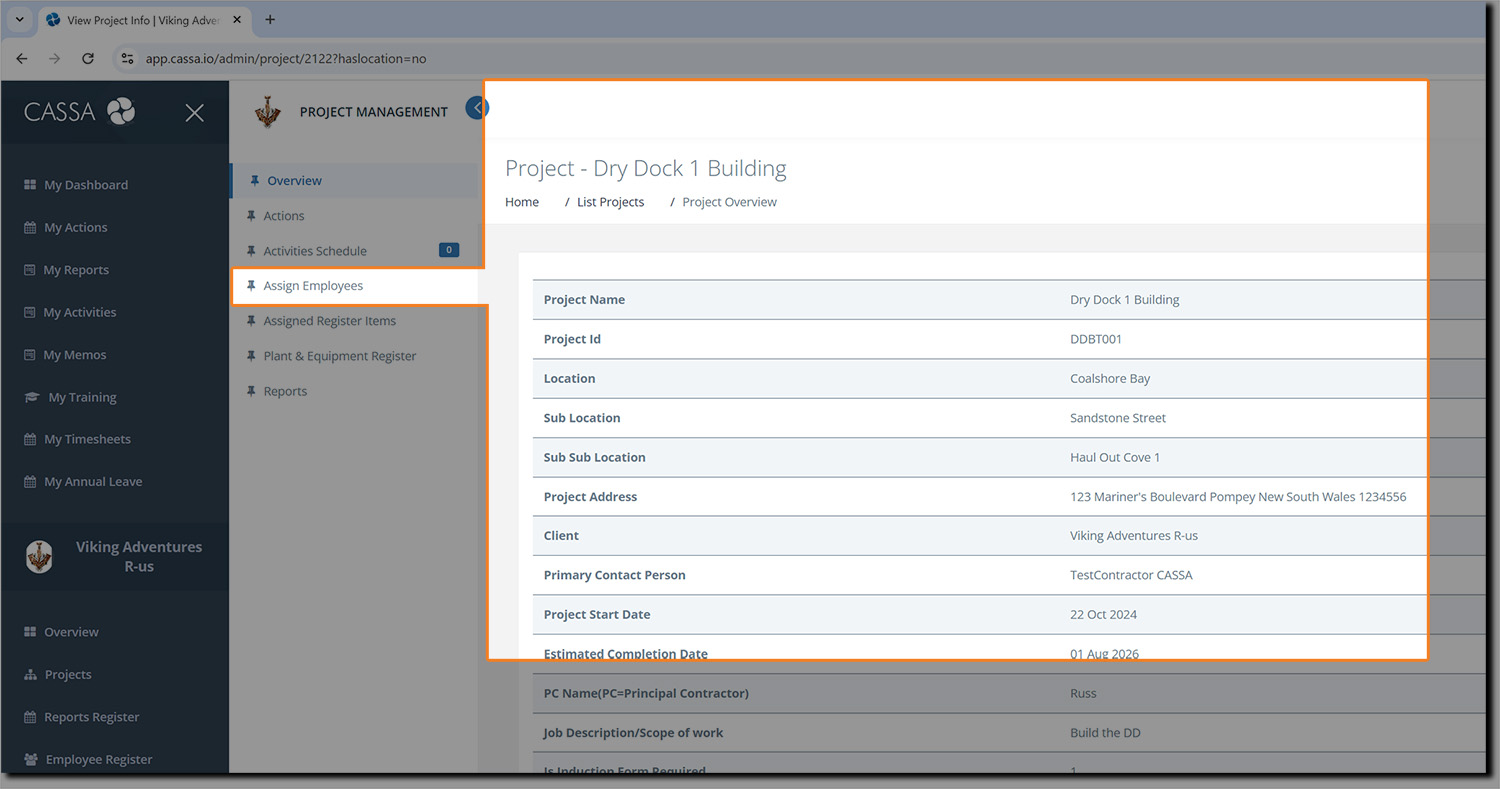1500x789 pixels.
Task: Open a new browser tab
Action: point(270,20)
